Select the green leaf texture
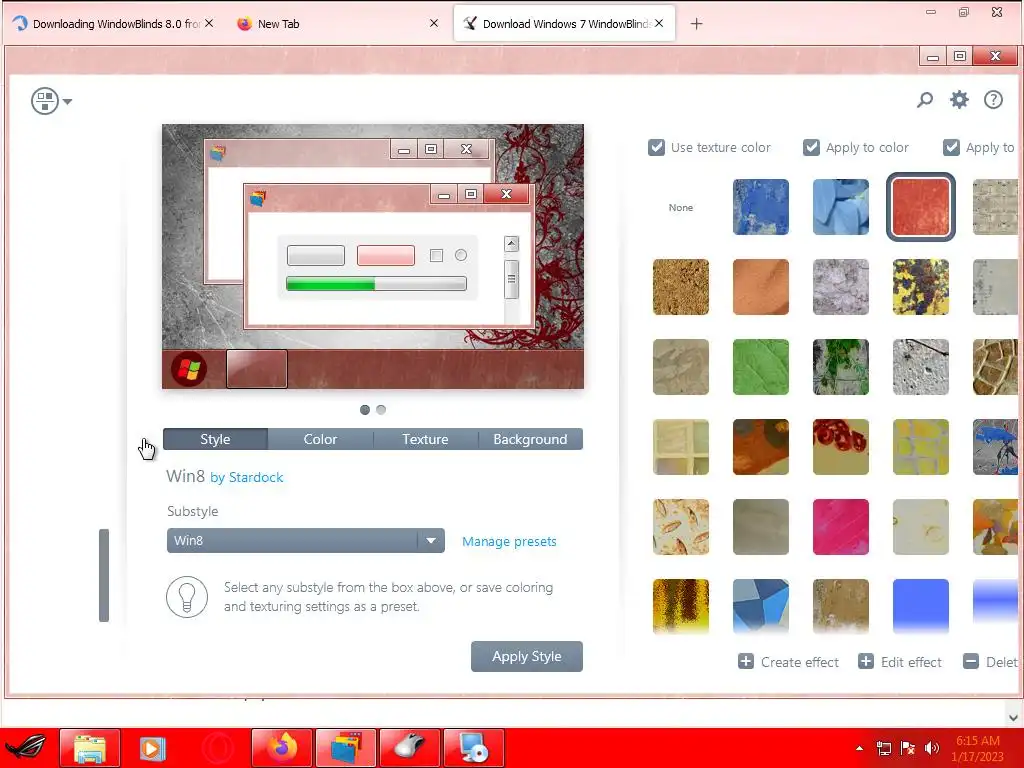Screen dimensions: 1024x768 pos(761,367)
